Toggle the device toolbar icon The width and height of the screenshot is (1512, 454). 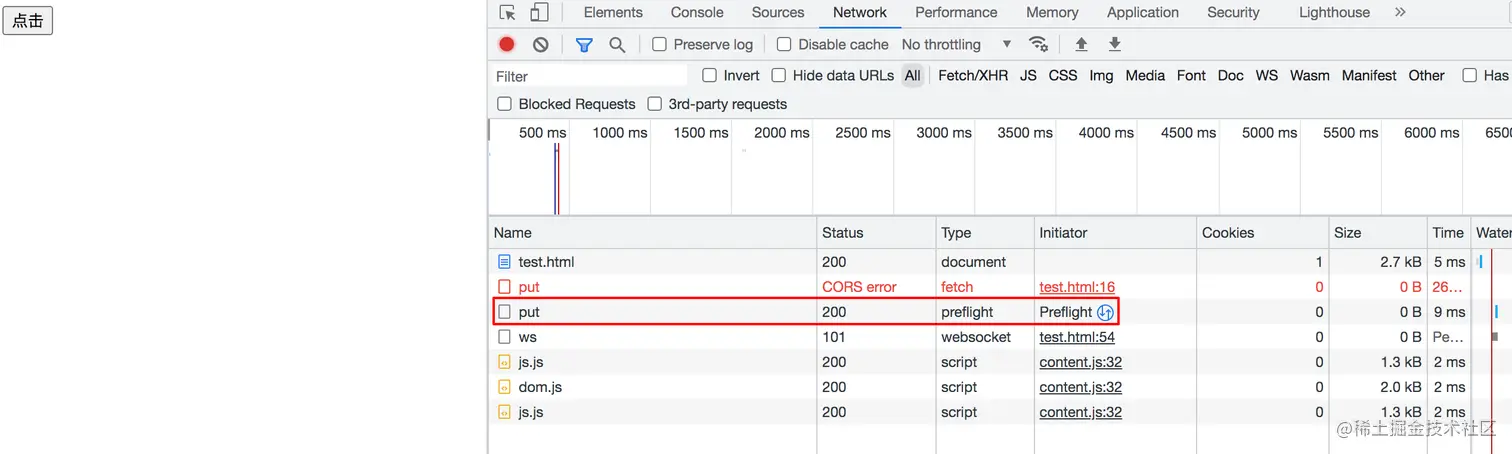tap(539, 13)
